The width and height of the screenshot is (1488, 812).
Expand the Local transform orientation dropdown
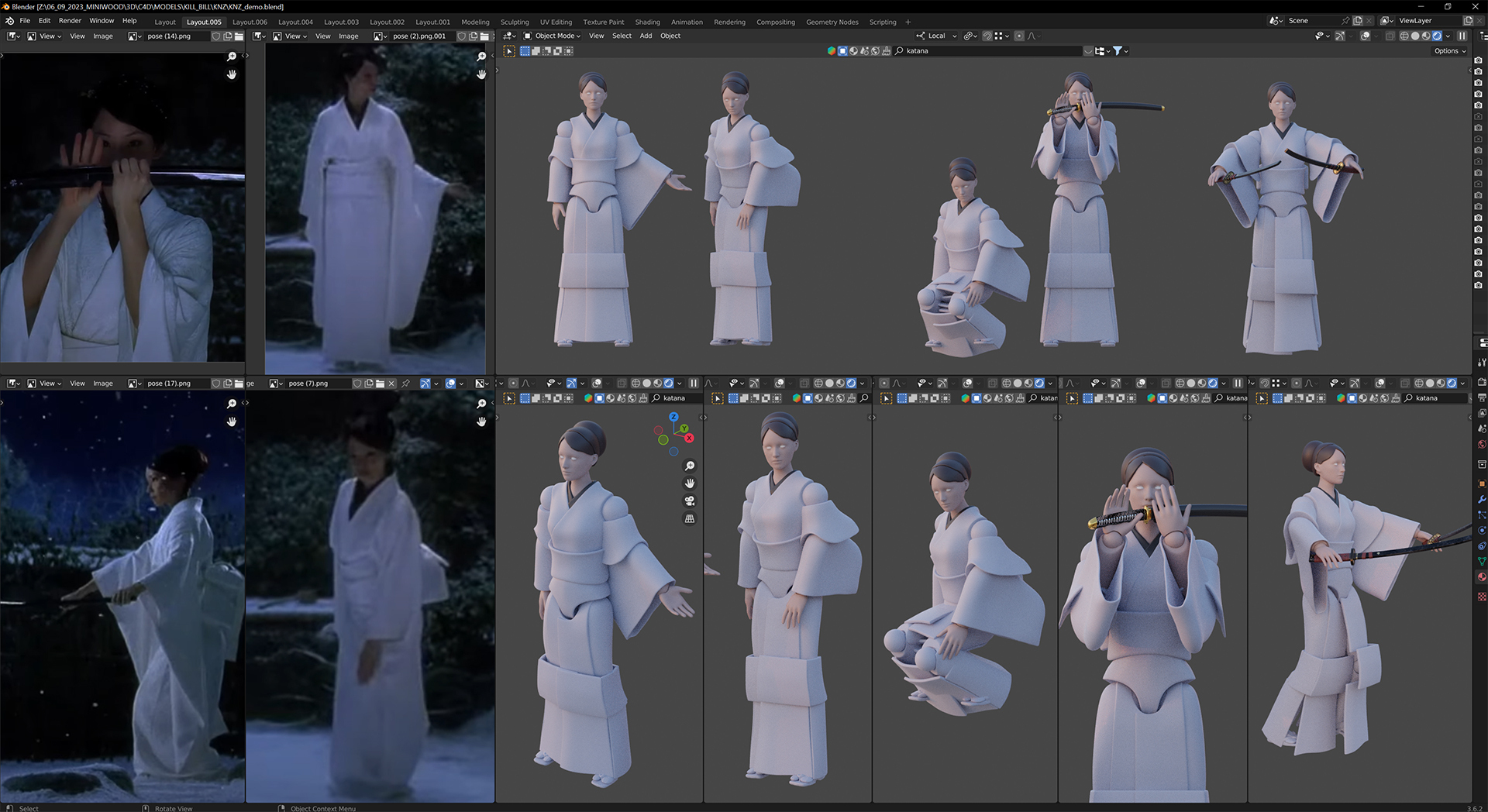(936, 36)
